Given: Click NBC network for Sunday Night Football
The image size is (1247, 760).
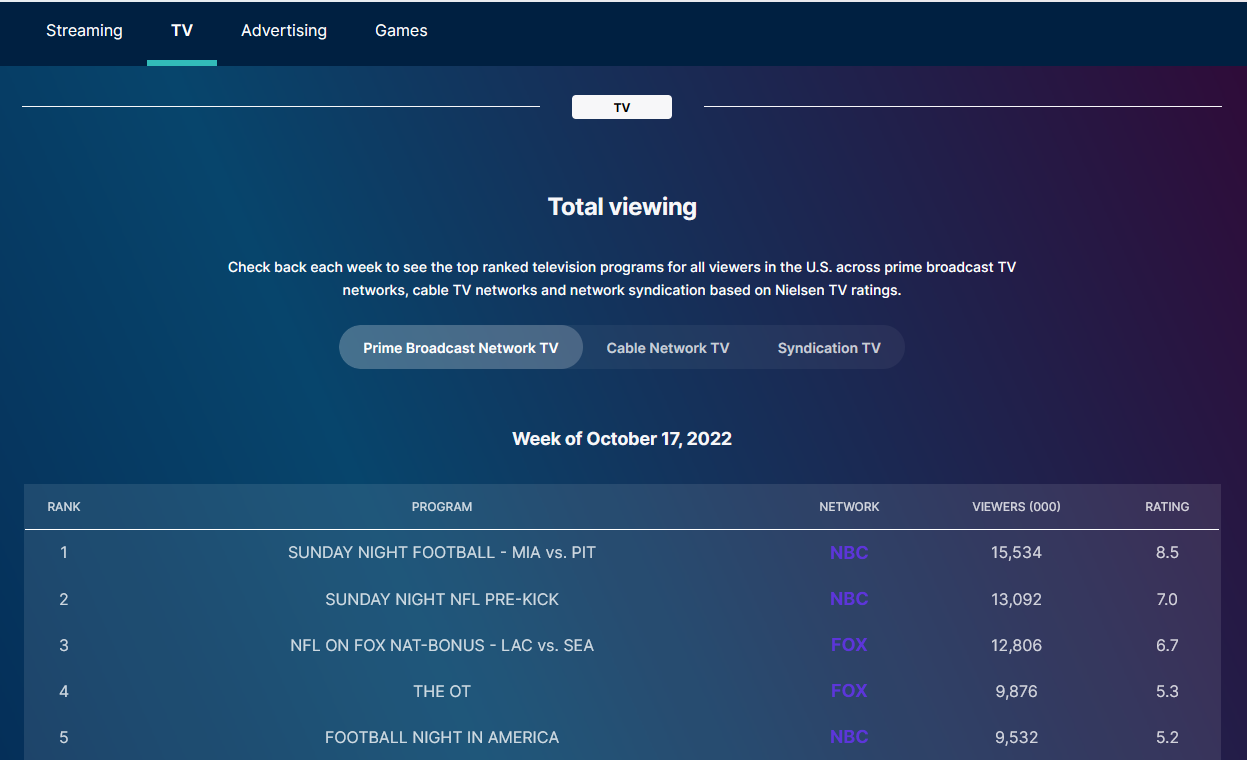Looking at the screenshot, I should pos(849,553).
